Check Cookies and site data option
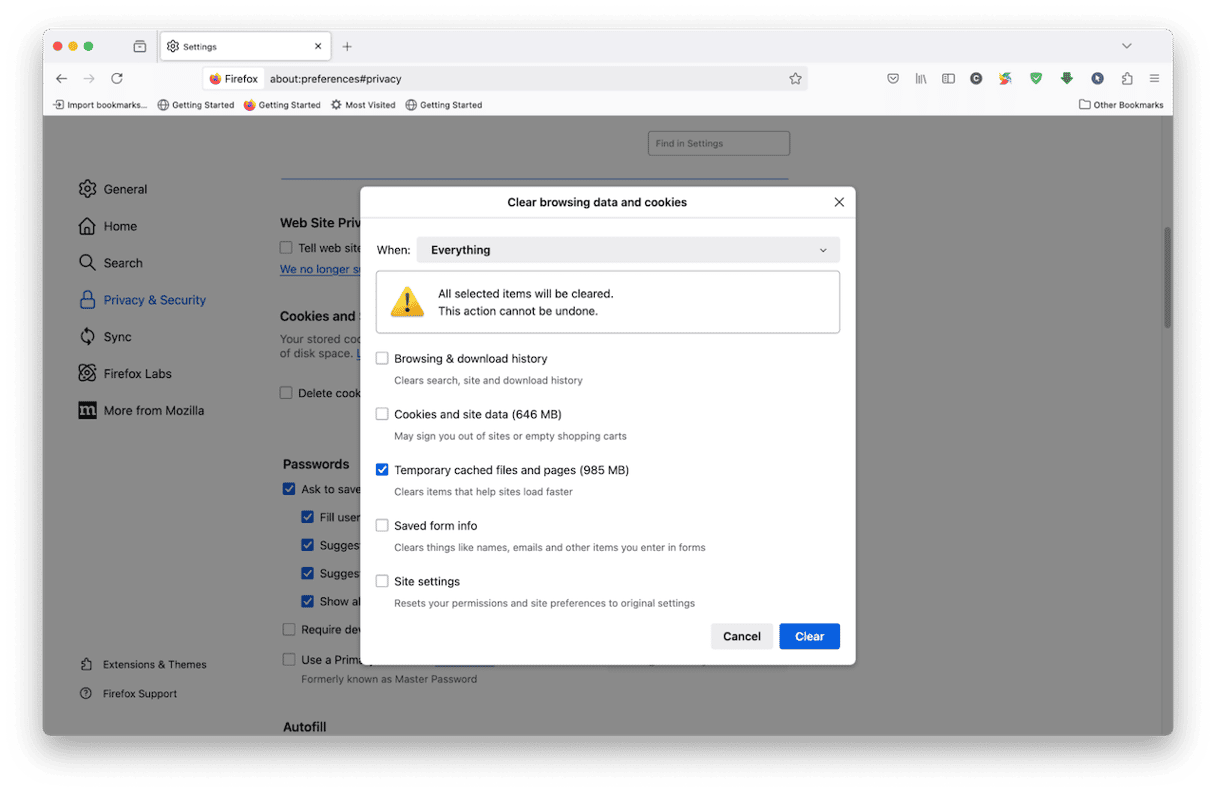This screenshot has height=793, width=1216. [382, 414]
